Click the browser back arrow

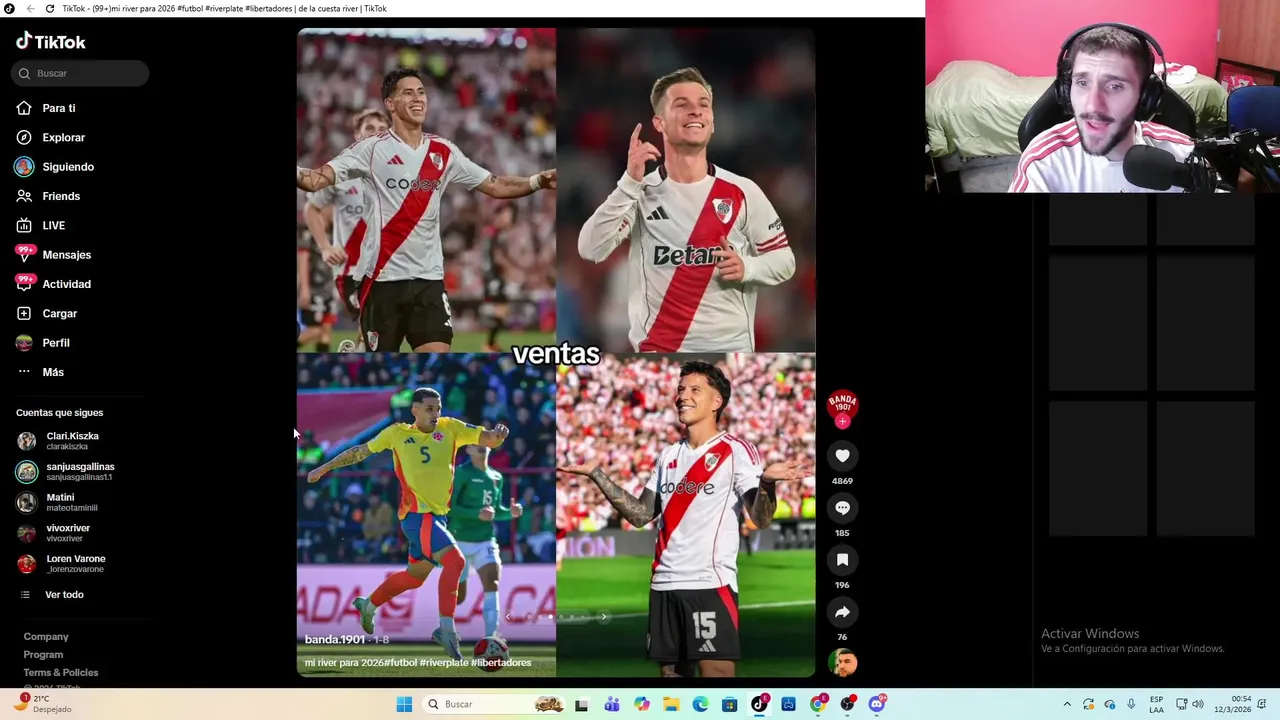click(x=30, y=8)
